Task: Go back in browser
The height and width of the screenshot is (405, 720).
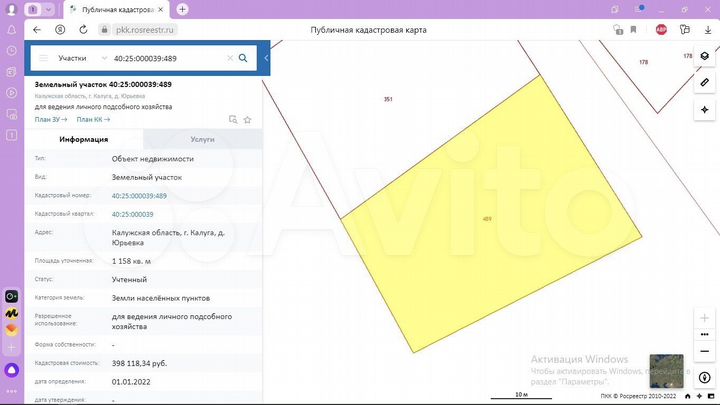Action: click(x=37, y=30)
